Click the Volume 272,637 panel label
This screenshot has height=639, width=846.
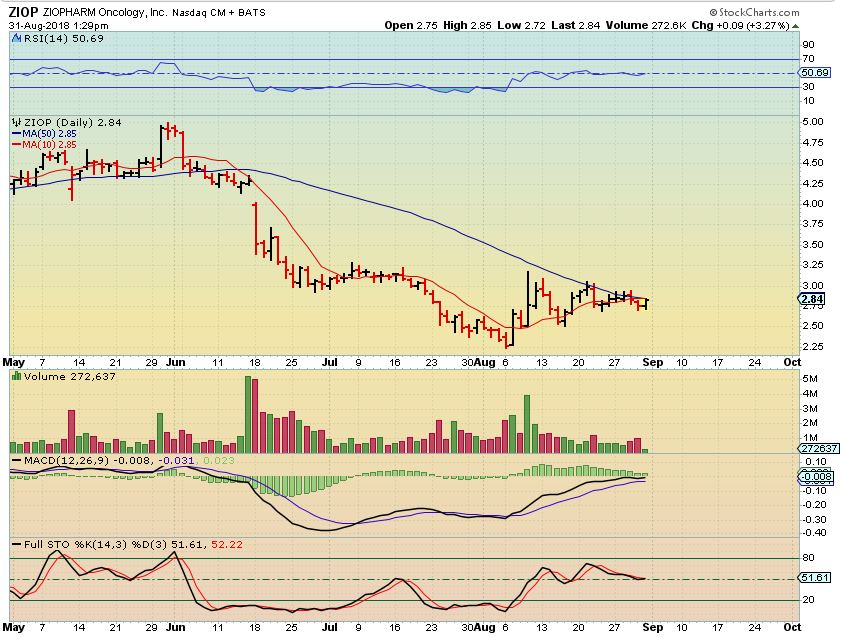69,376
